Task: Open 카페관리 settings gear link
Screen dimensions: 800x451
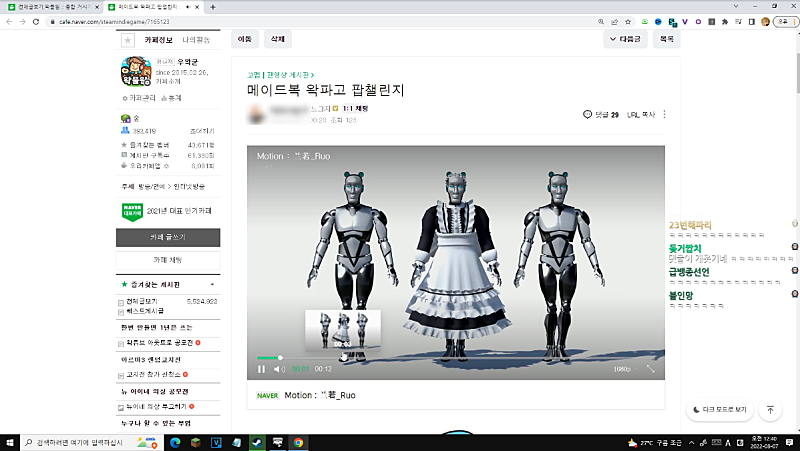Action: click(139, 98)
